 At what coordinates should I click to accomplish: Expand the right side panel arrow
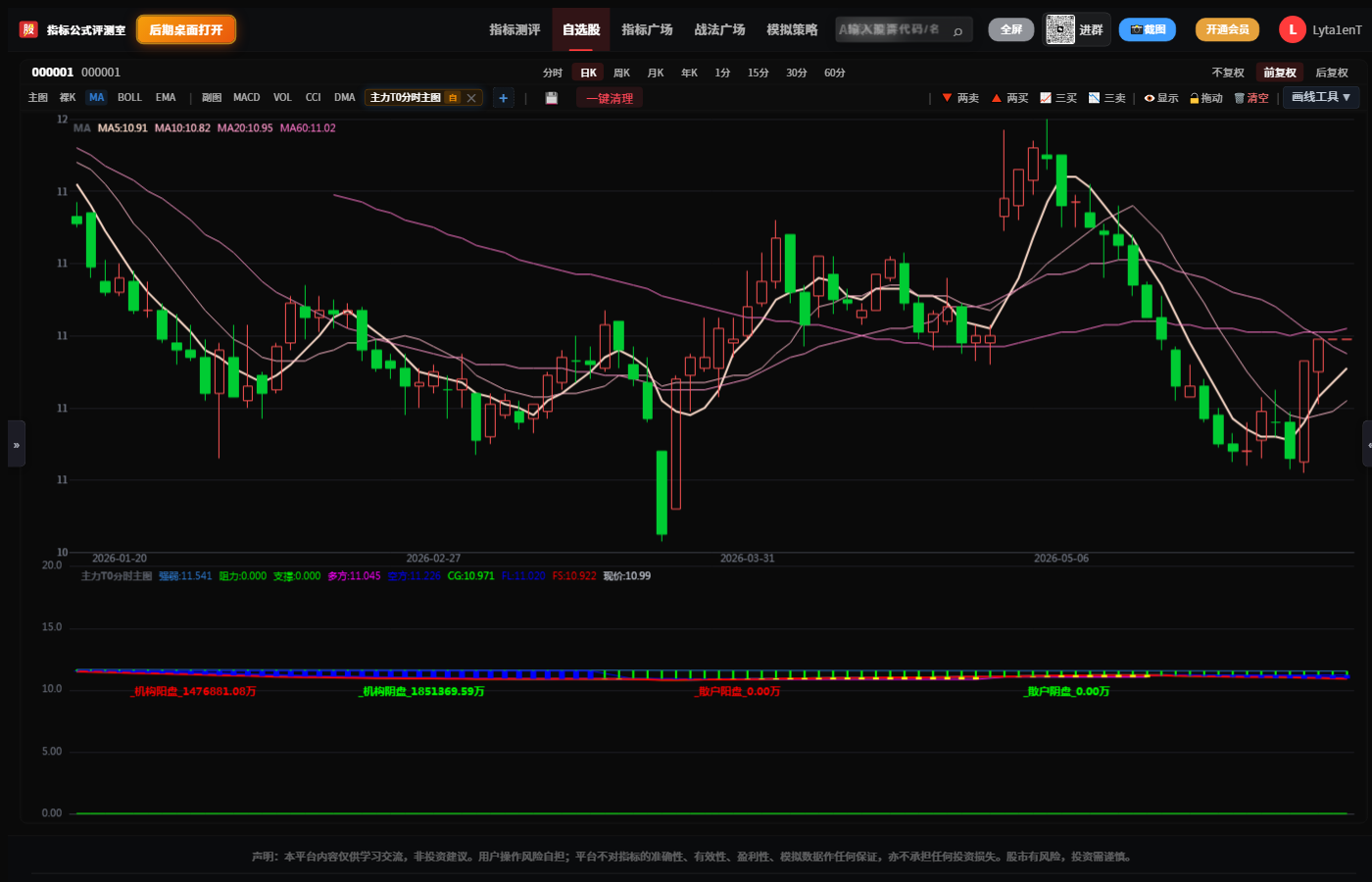[x=1367, y=444]
